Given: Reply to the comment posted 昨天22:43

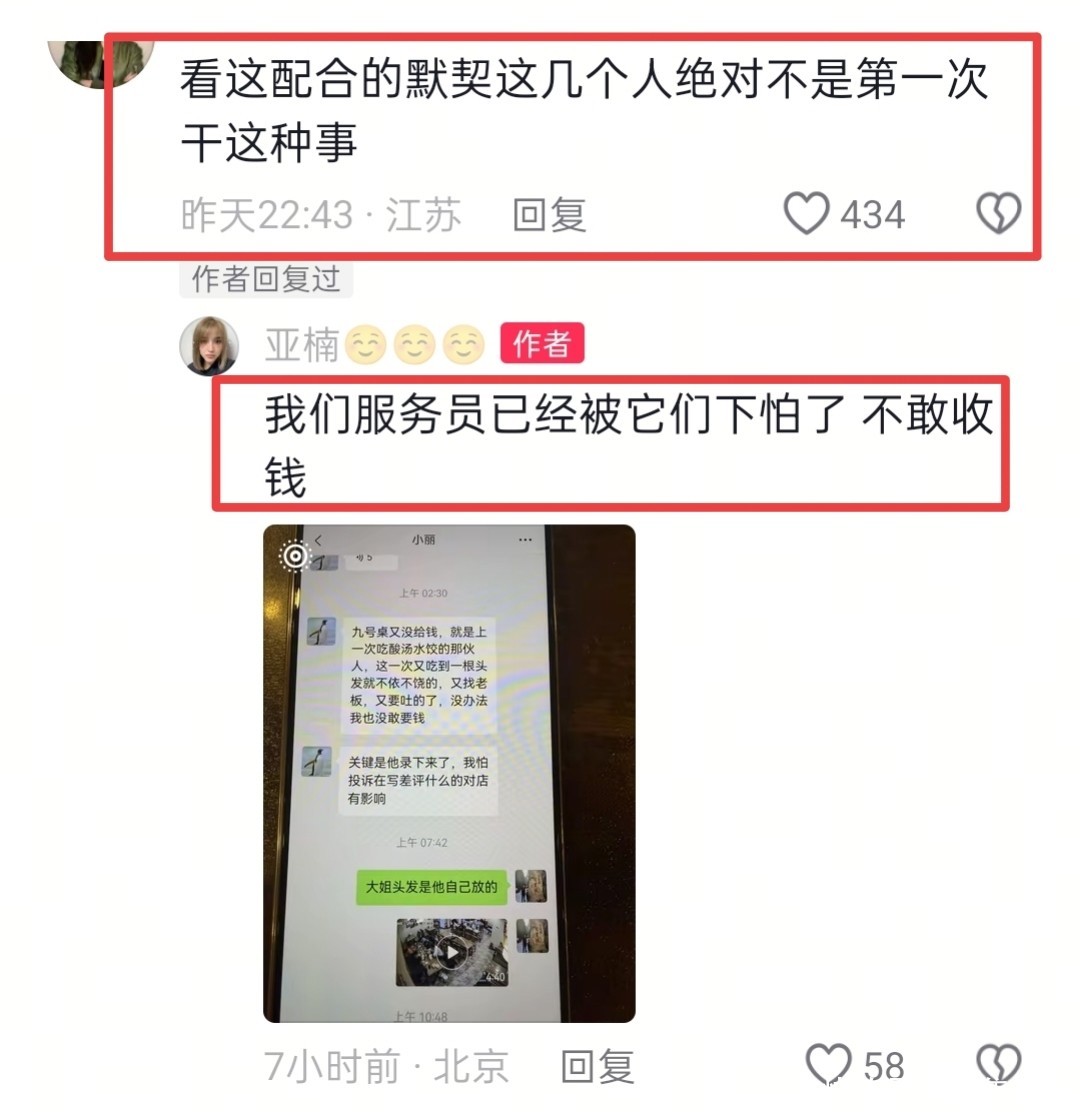Looking at the screenshot, I should coord(550,215).
